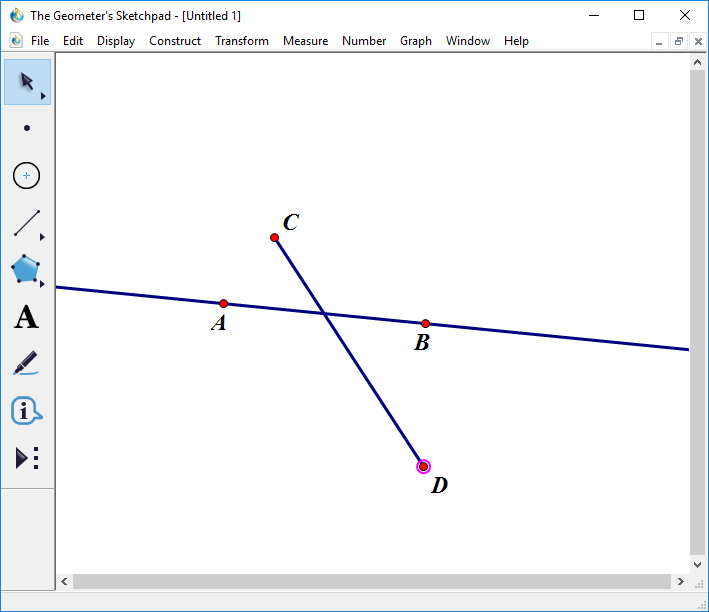
Task: Open the Construct menu
Action: coord(175,41)
